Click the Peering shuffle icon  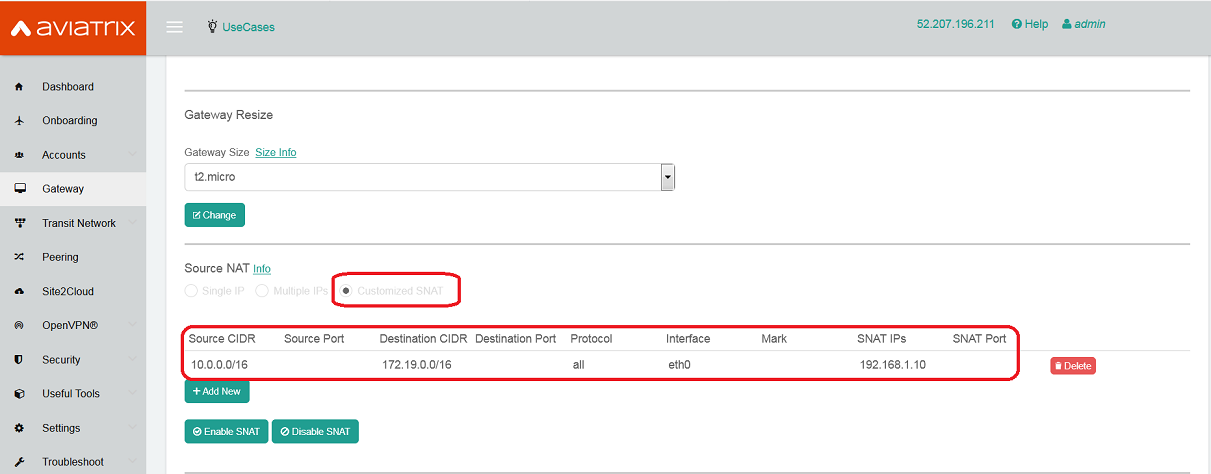(19, 257)
